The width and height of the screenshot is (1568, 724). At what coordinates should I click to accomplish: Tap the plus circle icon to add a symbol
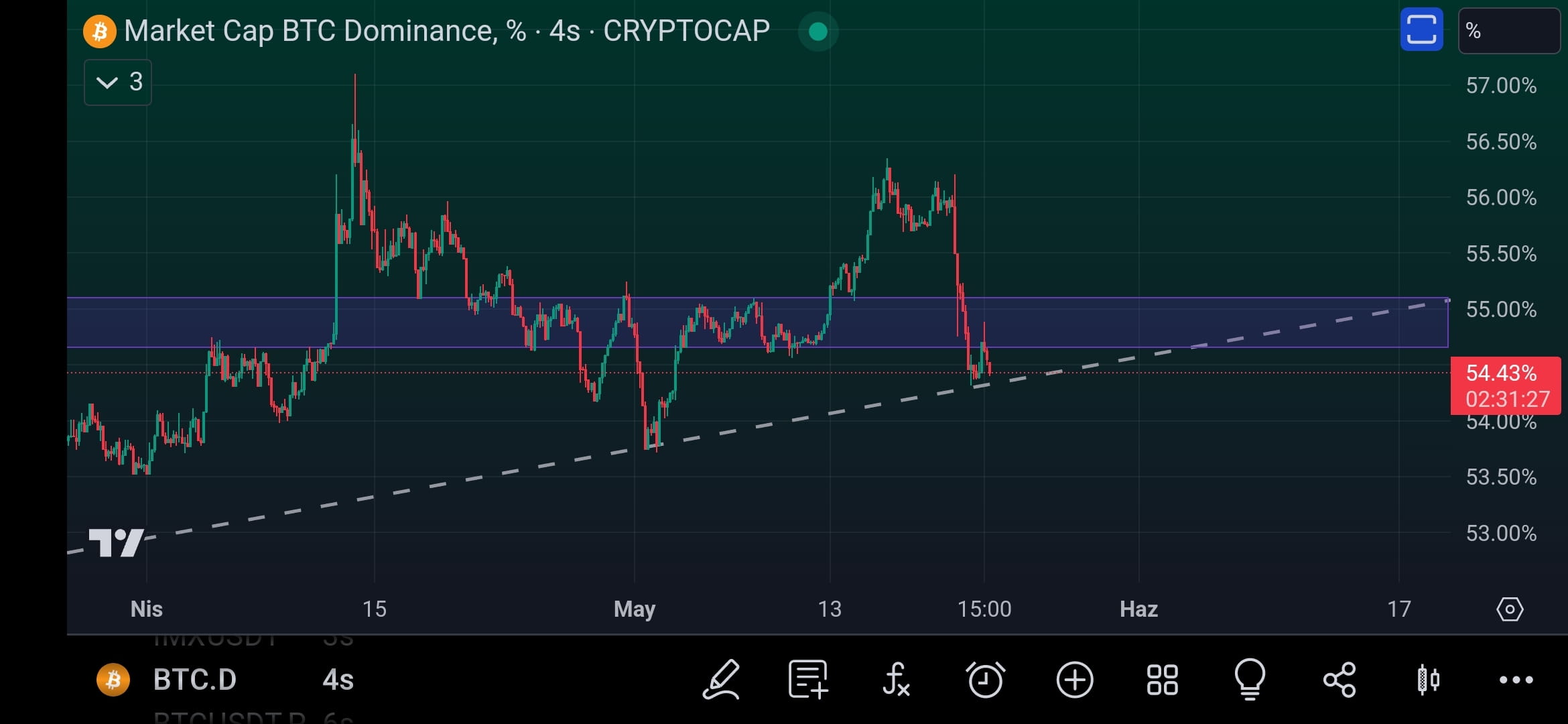click(1075, 680)
